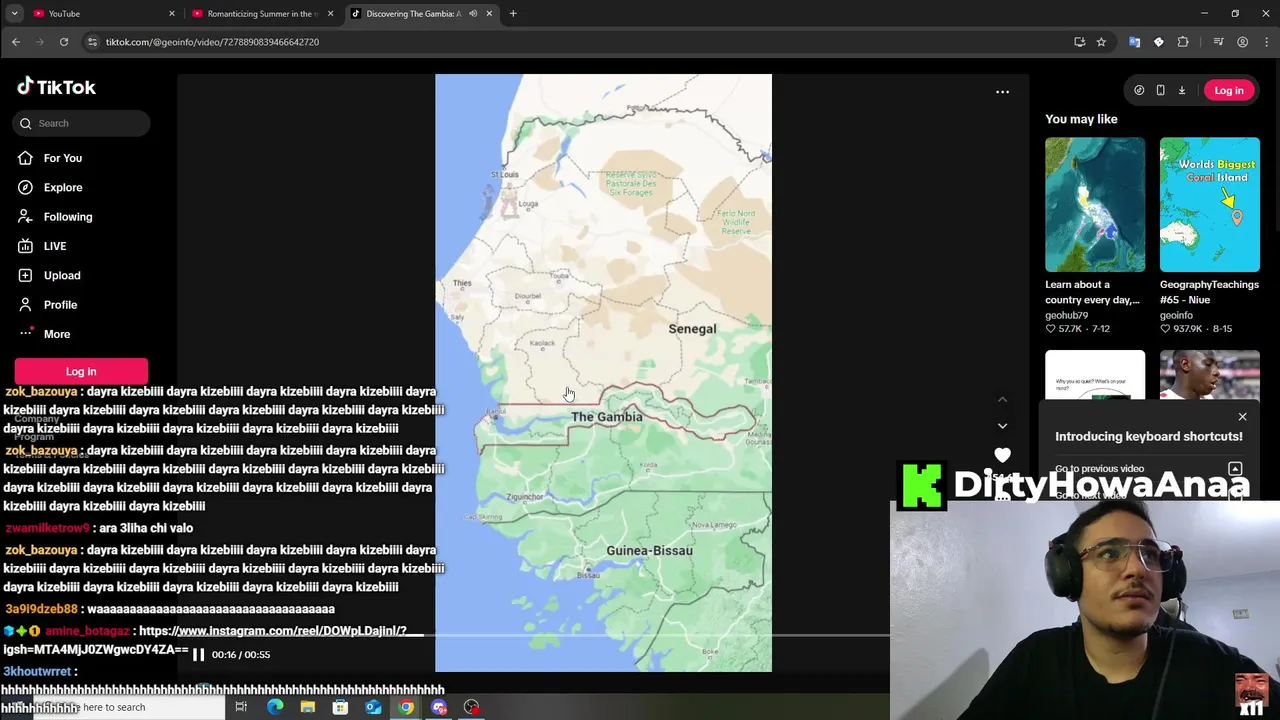Viewport: 1280px width, 720px height.
Task: Open the OBS taskbar icon
Action: point(471,707)
